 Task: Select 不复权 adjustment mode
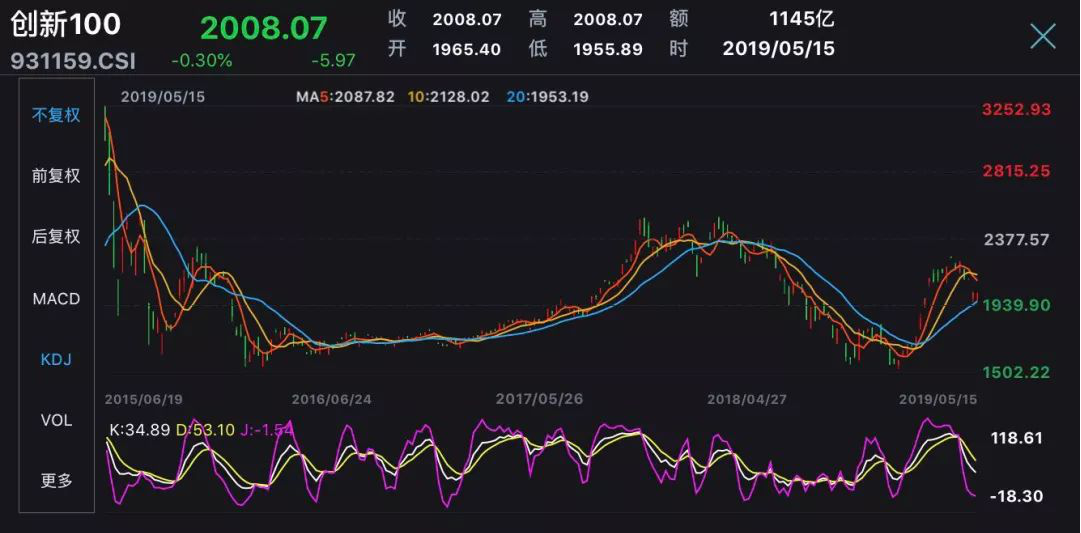tap(56, 115)
